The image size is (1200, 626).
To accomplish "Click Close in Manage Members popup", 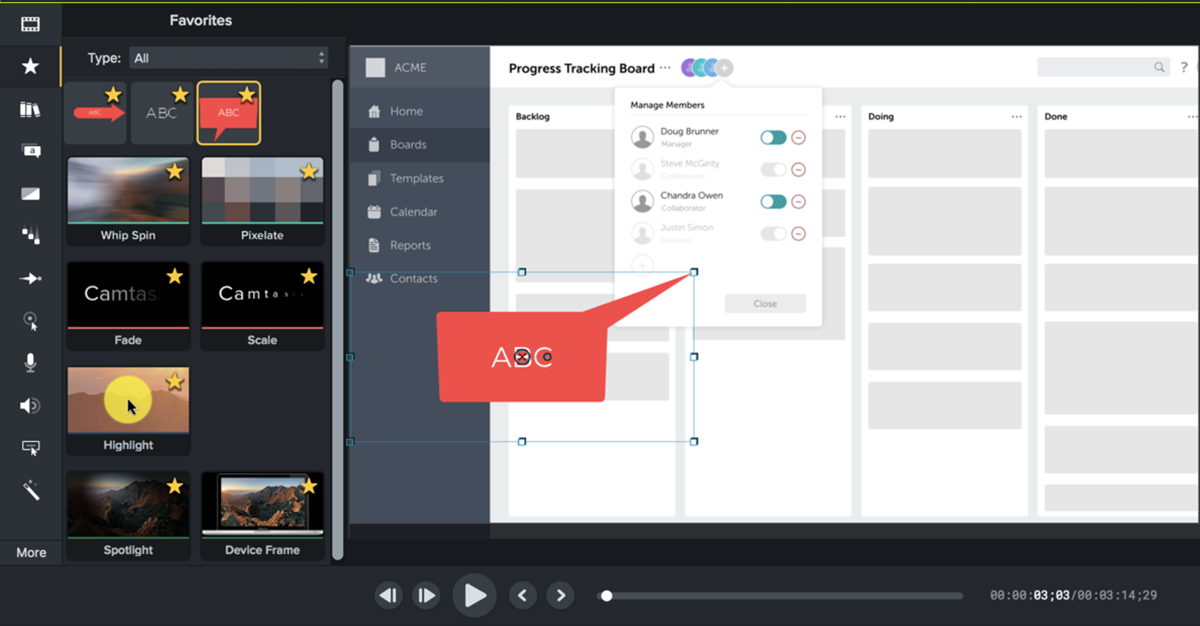I will (765, 304).
